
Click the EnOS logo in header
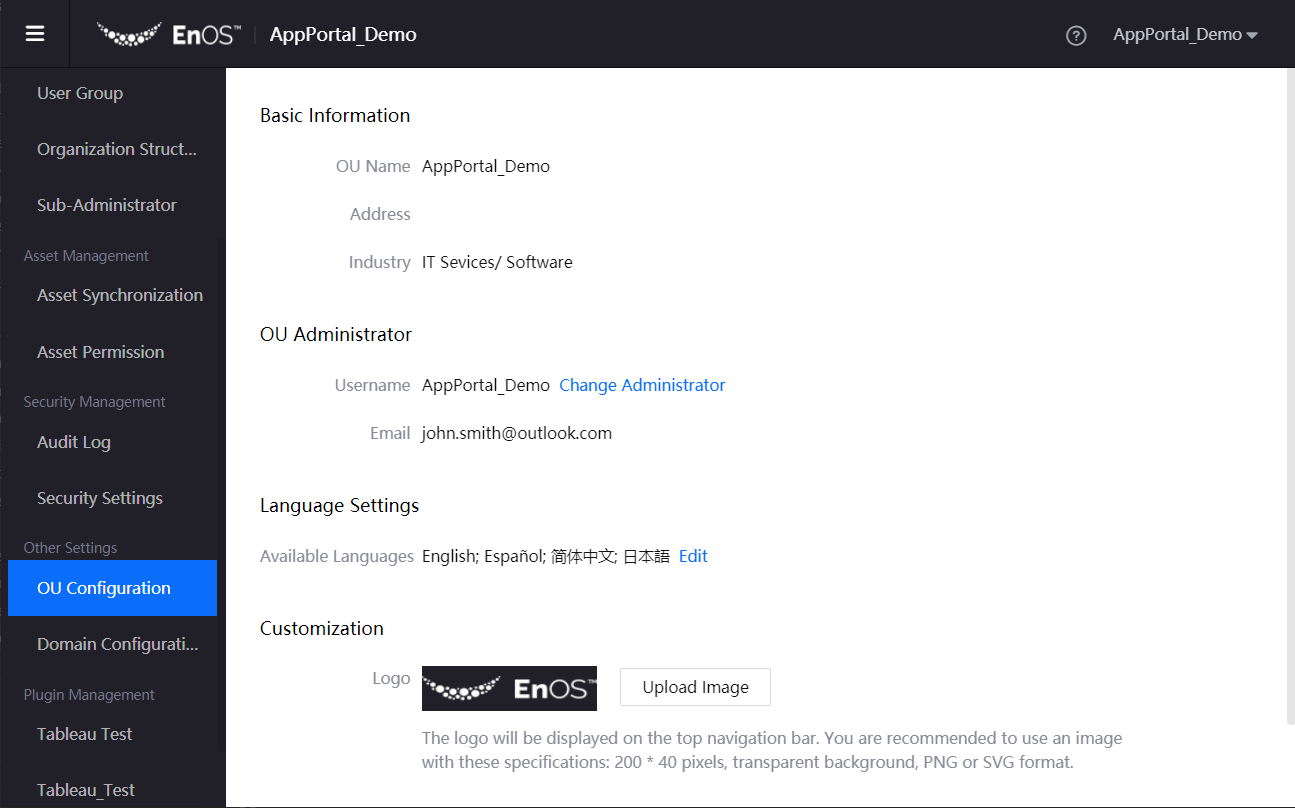169,34
